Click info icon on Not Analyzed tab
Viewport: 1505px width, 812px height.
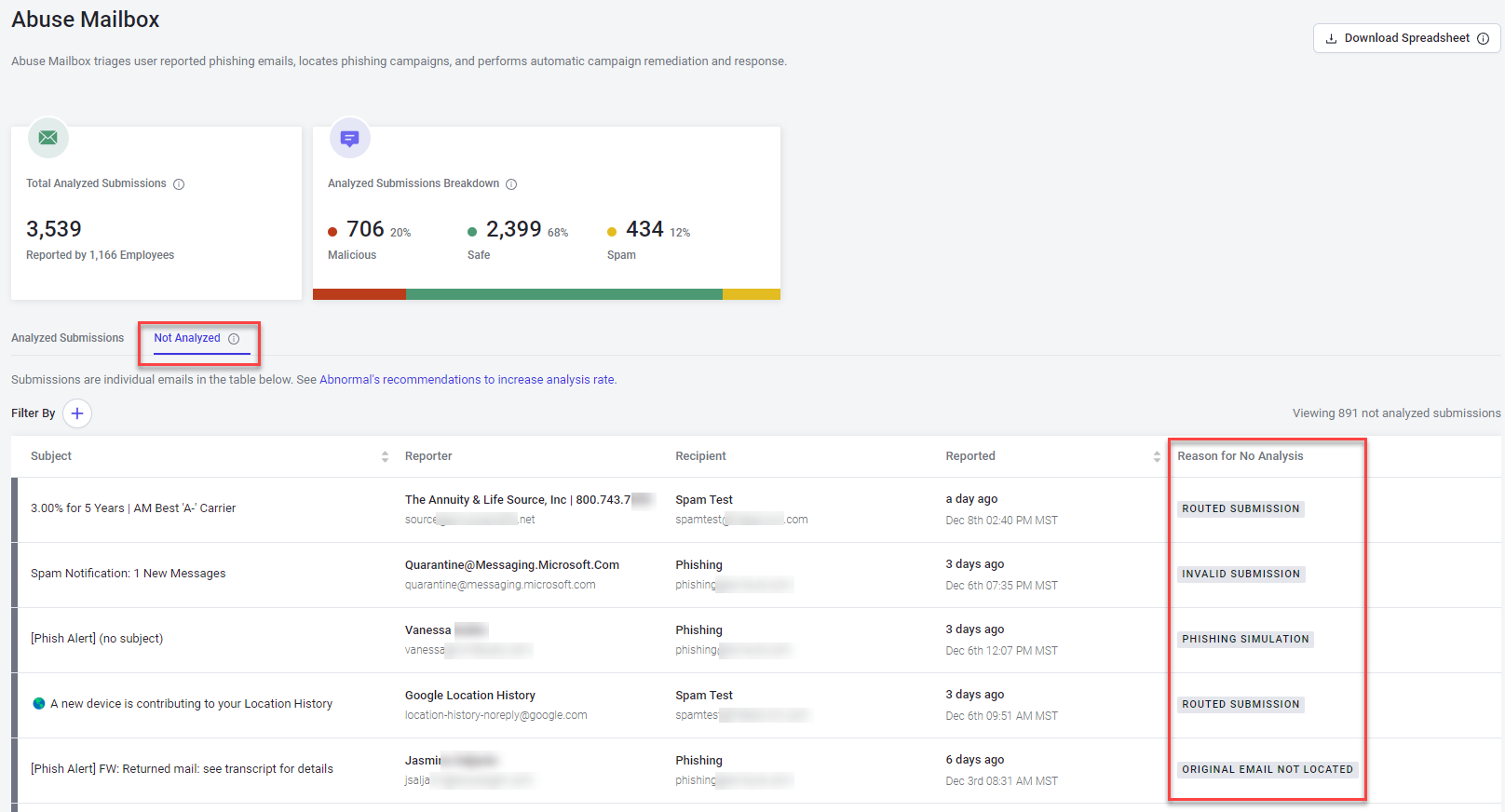click(234, 339)
